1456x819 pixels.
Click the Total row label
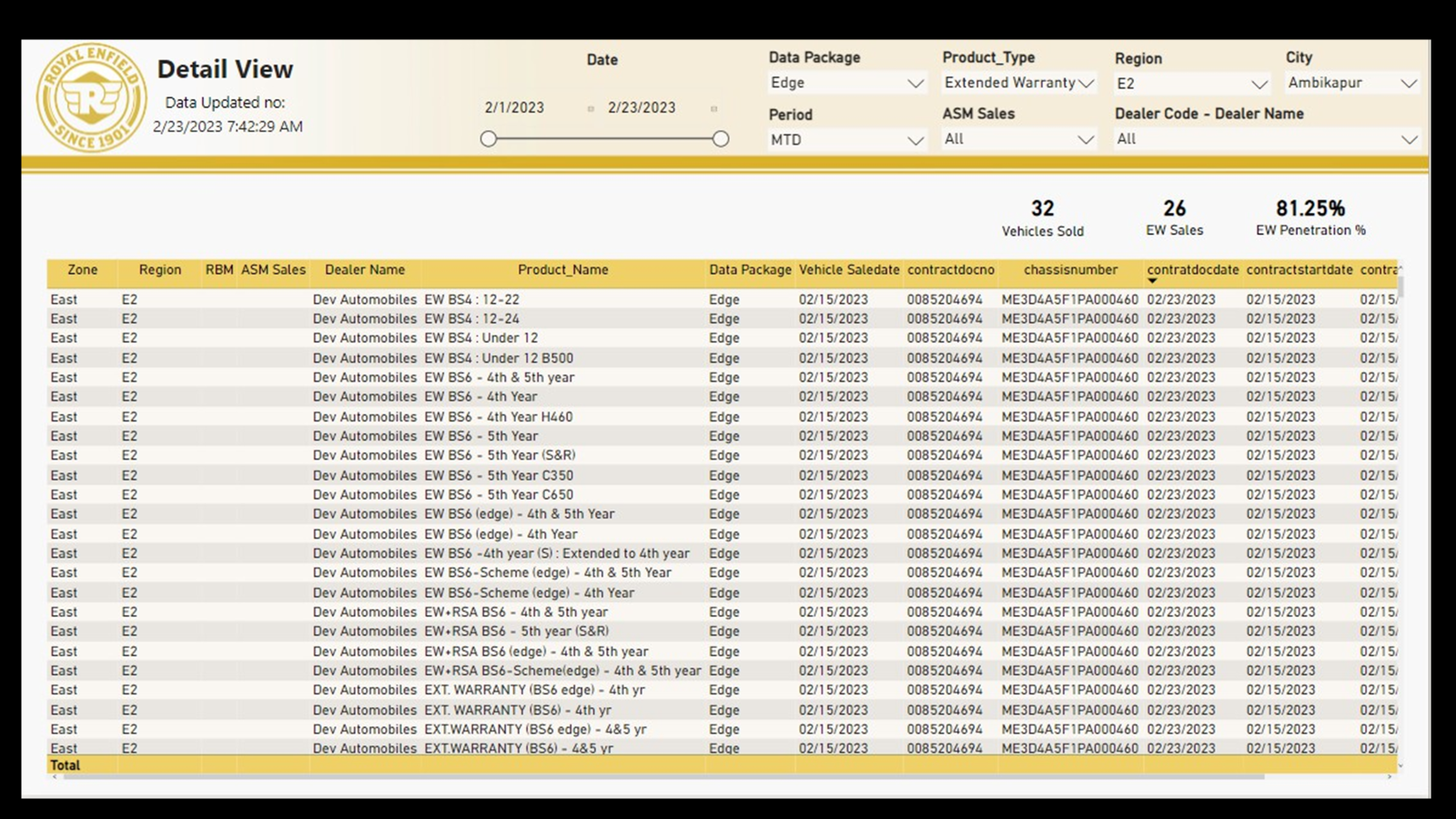click(x=65, y=765)
